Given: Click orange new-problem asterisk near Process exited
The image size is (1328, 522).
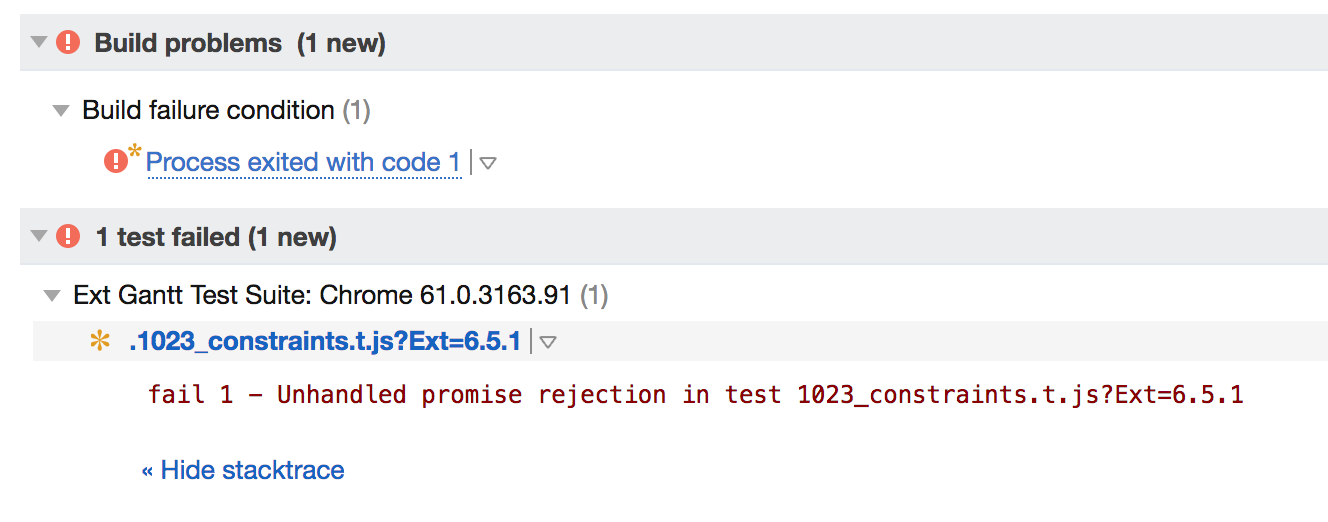Looking at the screenshot, I should click(135, 152).
